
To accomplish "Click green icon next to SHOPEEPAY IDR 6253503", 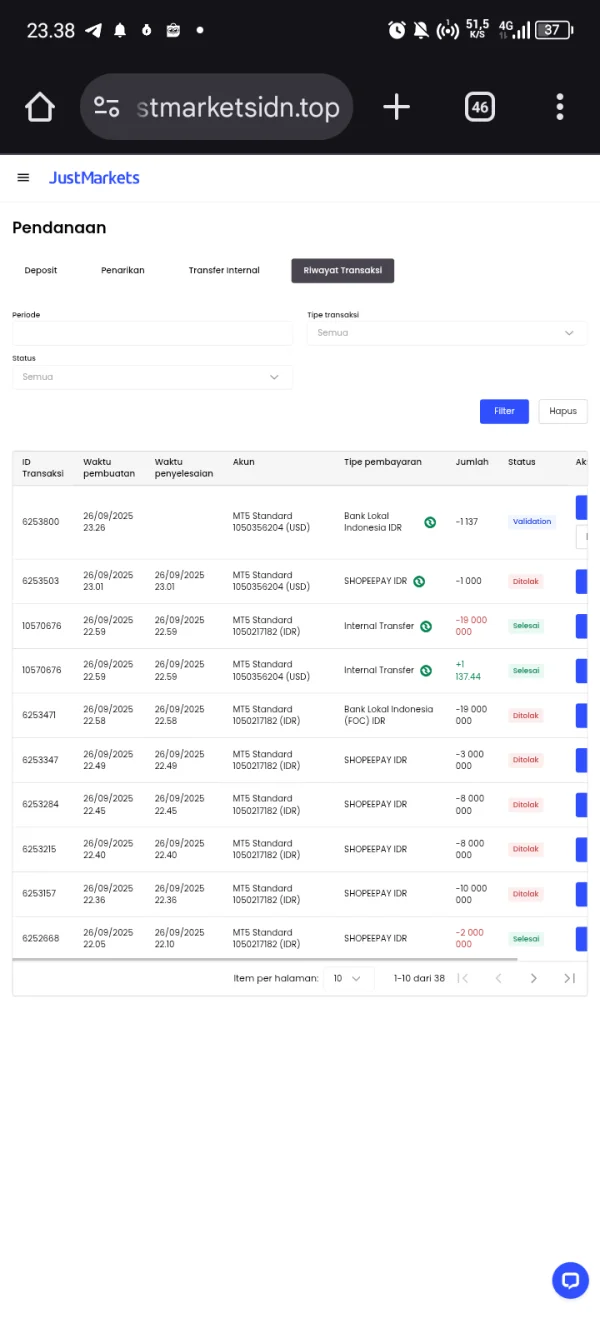I will click(x=420, y=581).
